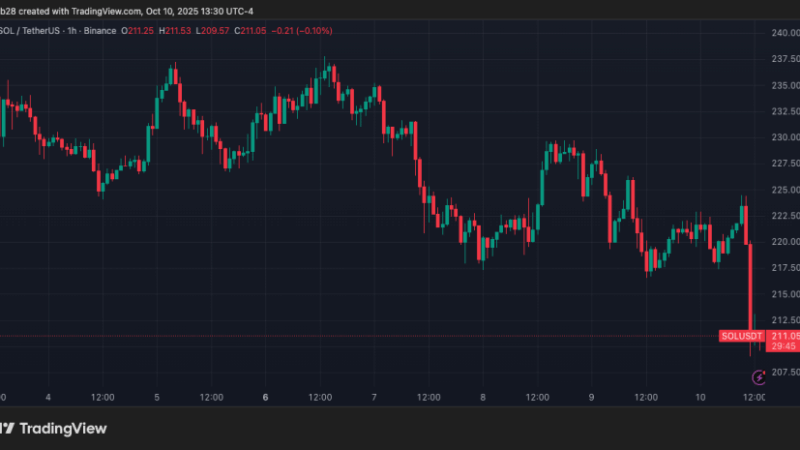Click the current price tag 211.05
This screenshot has width=800, height=450.
coord(783,336)
